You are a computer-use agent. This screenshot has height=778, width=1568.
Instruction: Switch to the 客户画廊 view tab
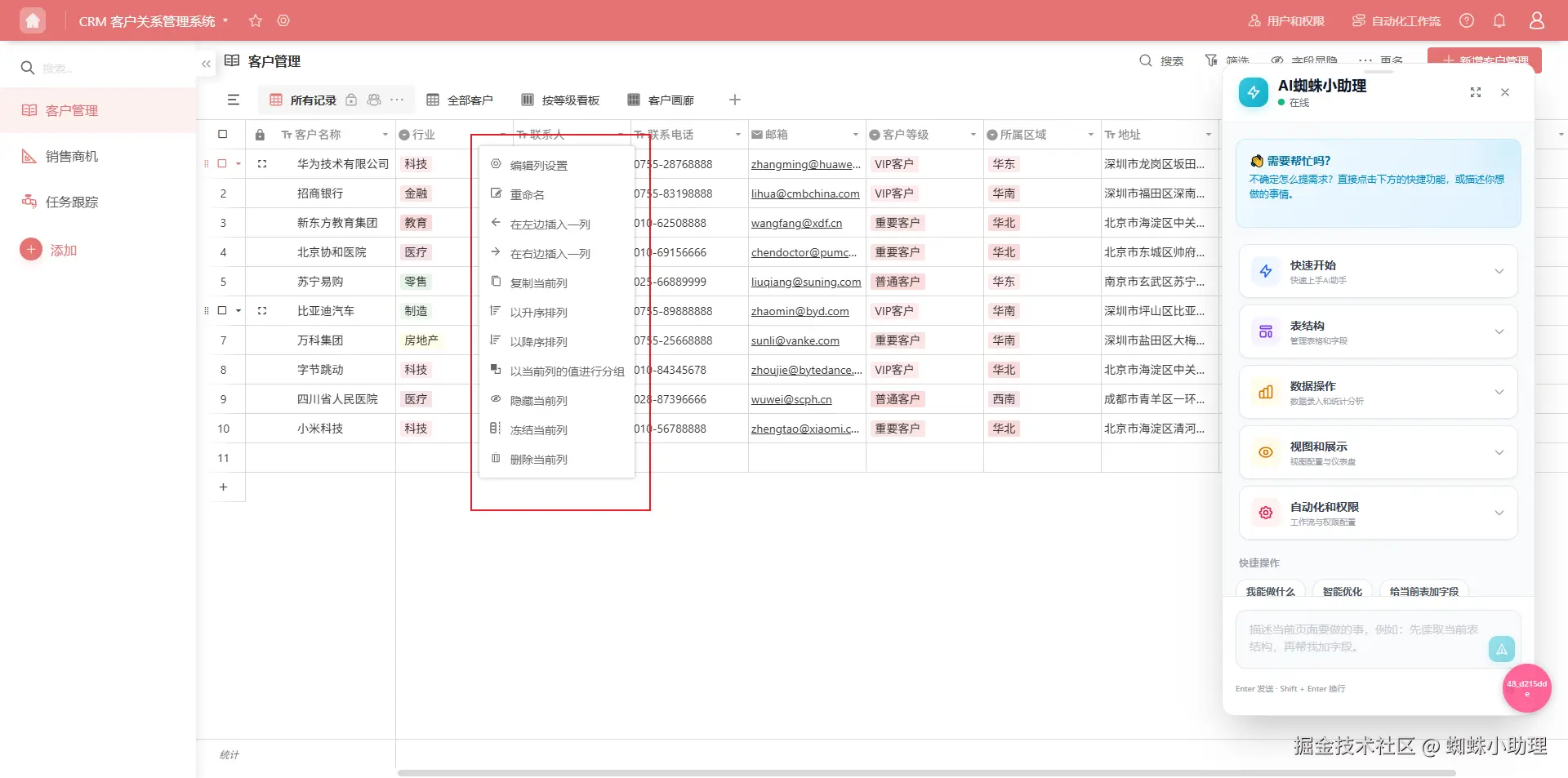[x=661, y=100]
